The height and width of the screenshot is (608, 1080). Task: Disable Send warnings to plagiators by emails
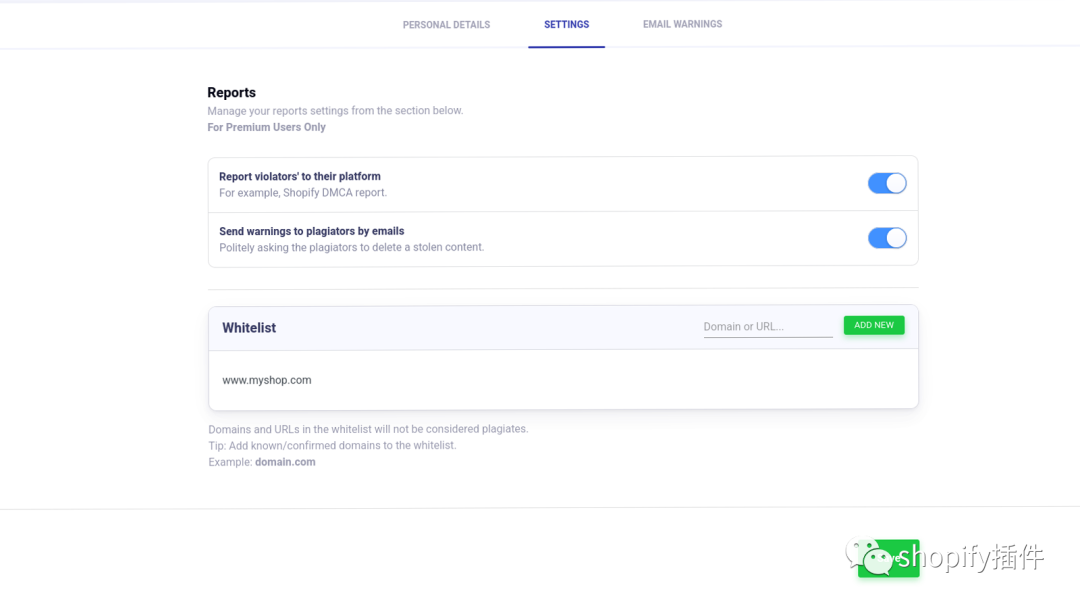click(x=887, y=238)
